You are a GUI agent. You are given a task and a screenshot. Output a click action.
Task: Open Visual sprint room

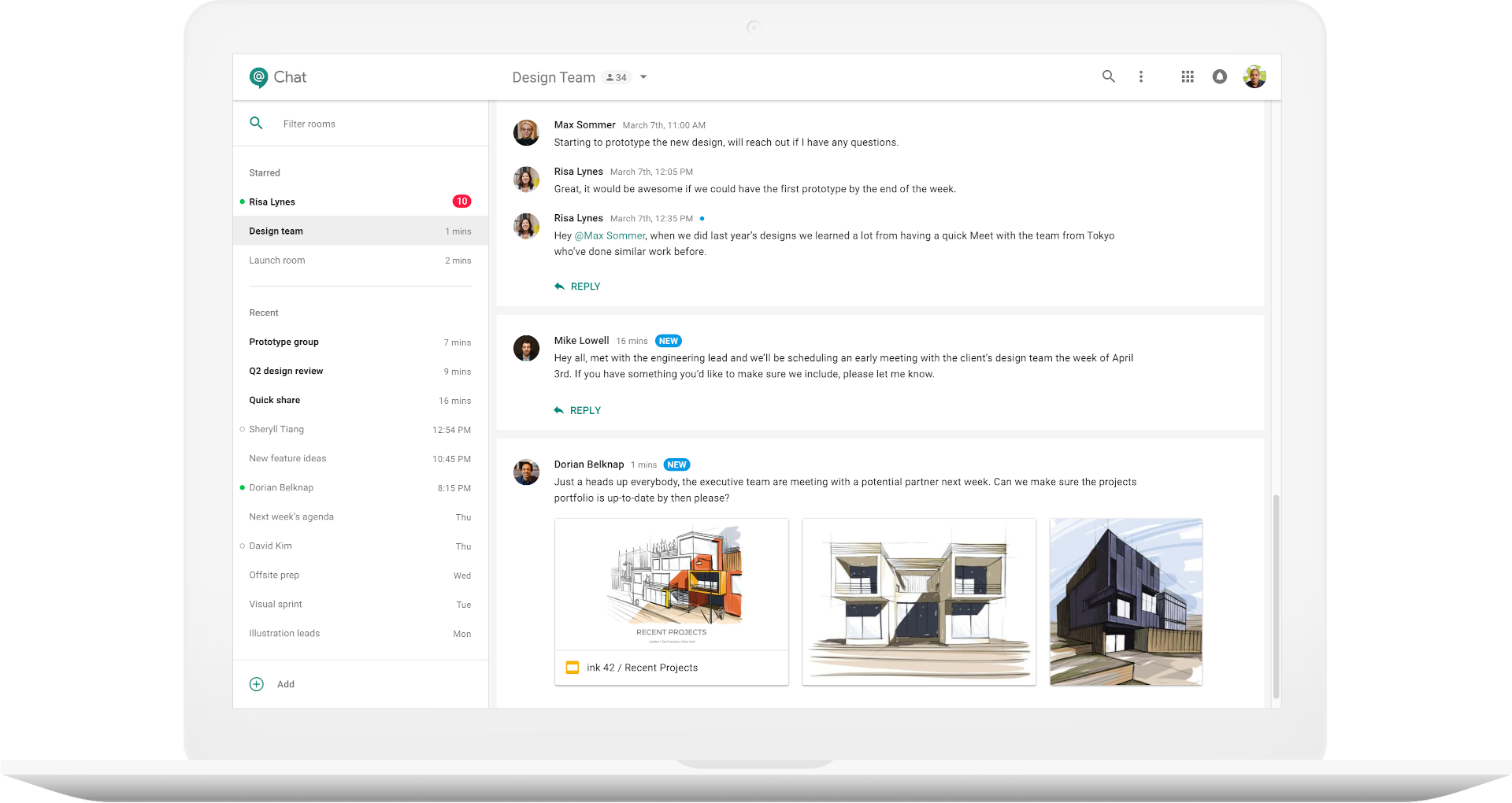(361, 604)
